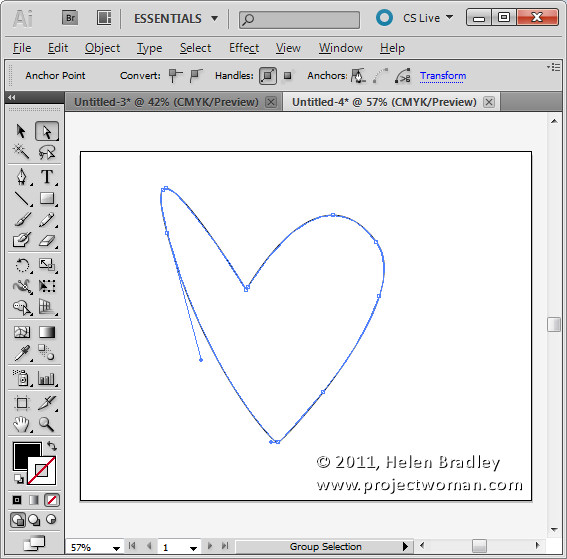Click the Transform link
The height and width of the screenshot is (559, 567).
point(443,76)
